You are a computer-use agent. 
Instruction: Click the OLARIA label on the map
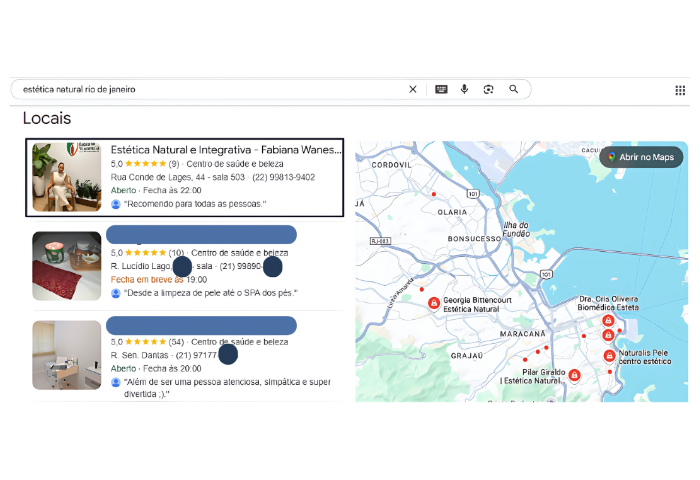tap(452, 212)
